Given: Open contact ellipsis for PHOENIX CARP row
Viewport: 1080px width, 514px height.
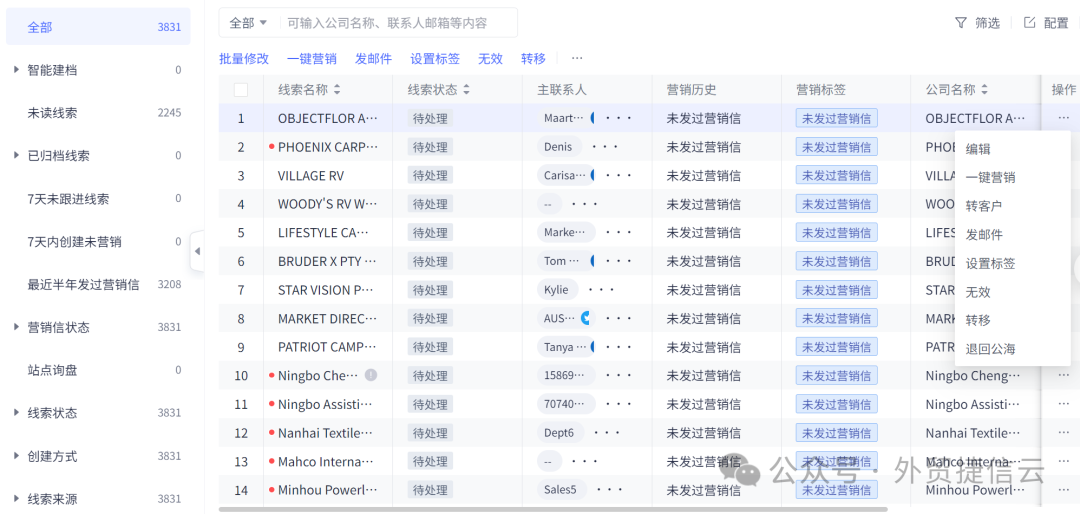Looking at the screenshot, I should click(605, 147).
